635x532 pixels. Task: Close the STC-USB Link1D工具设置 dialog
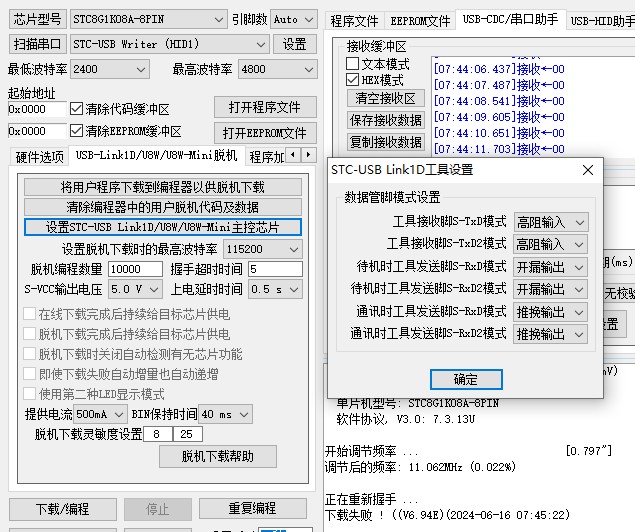tap(588, 170)
